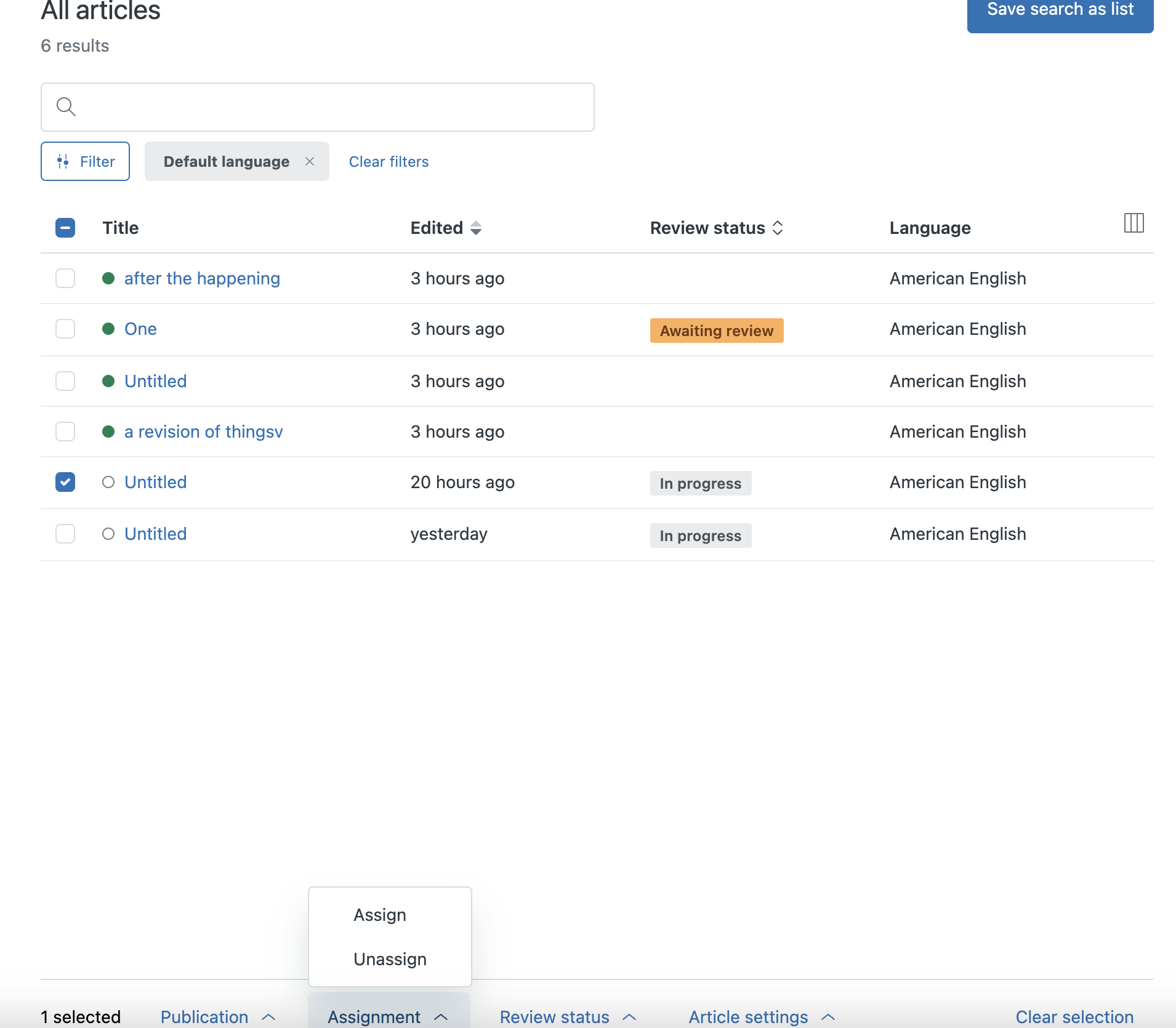This screenshot has width=1176, height=1028.
Task: Remove the Default language filter chip
Action: [310, 161]
